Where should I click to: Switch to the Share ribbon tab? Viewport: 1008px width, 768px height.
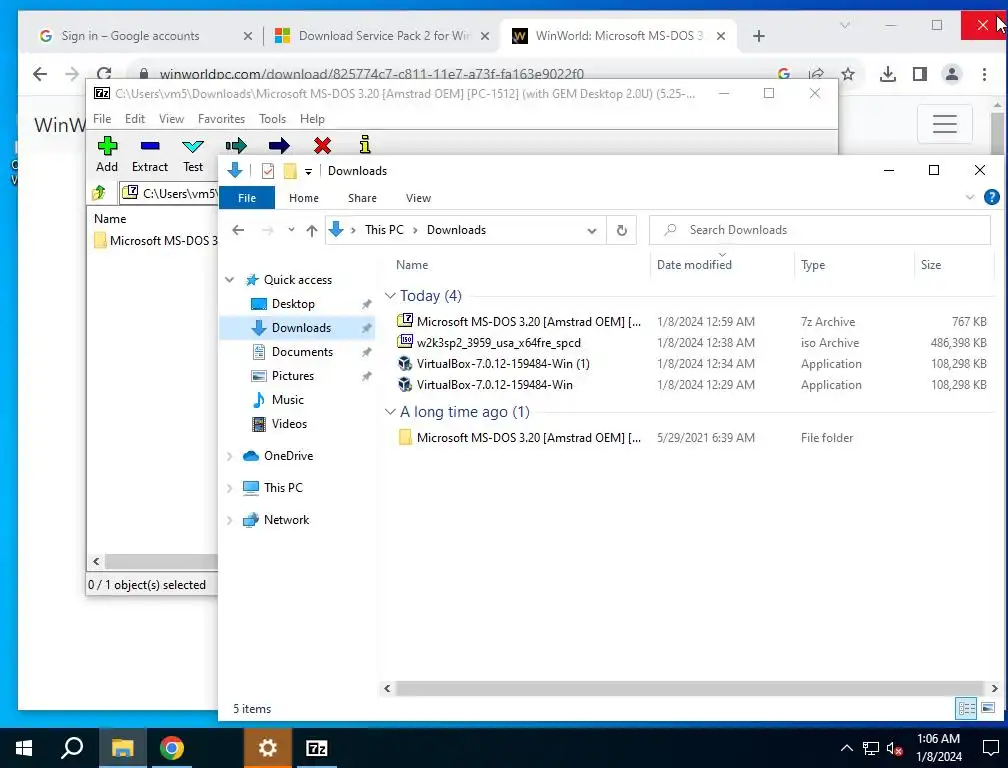pos(362,198)
